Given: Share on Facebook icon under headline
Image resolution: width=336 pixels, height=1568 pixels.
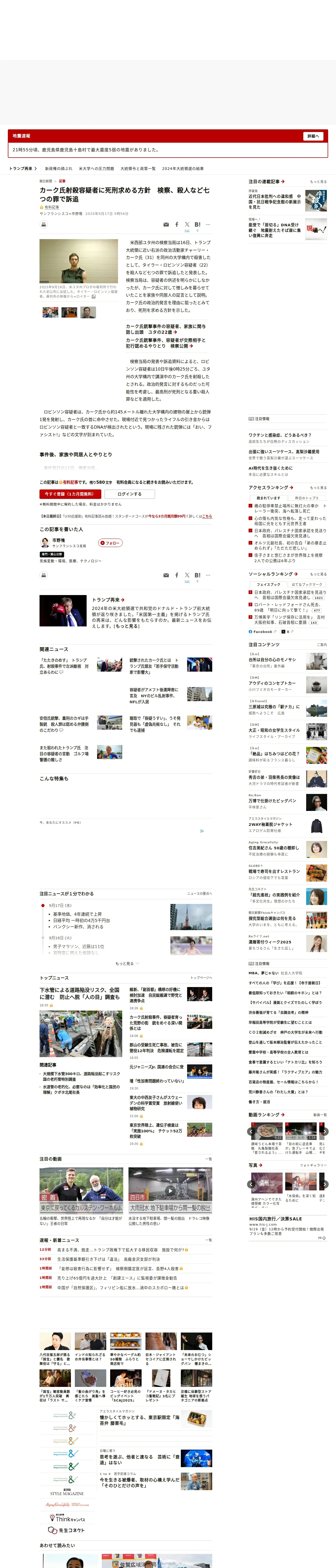Looking at the screenshot, I should (x=177, y=224).
